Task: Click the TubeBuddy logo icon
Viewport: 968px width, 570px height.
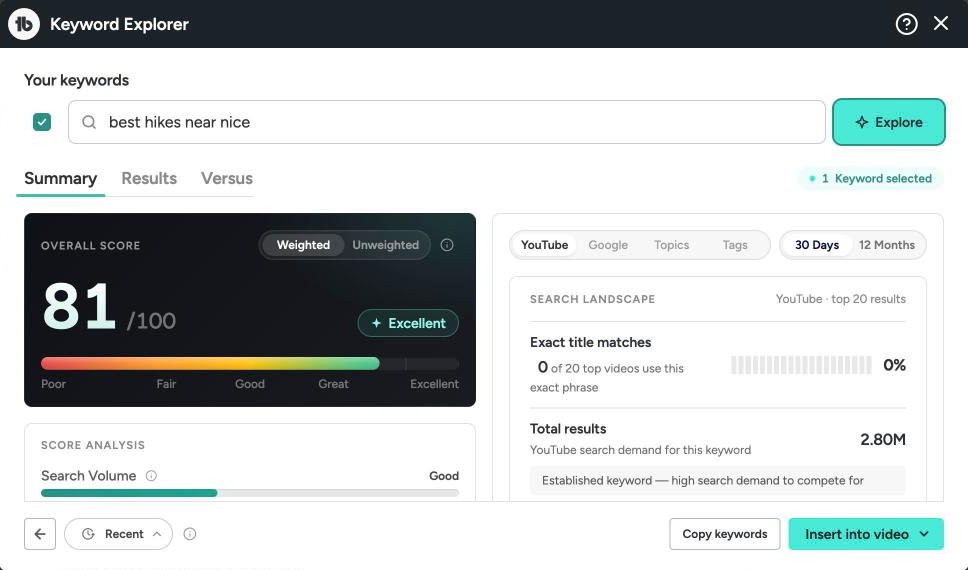Action: [24, 24]
